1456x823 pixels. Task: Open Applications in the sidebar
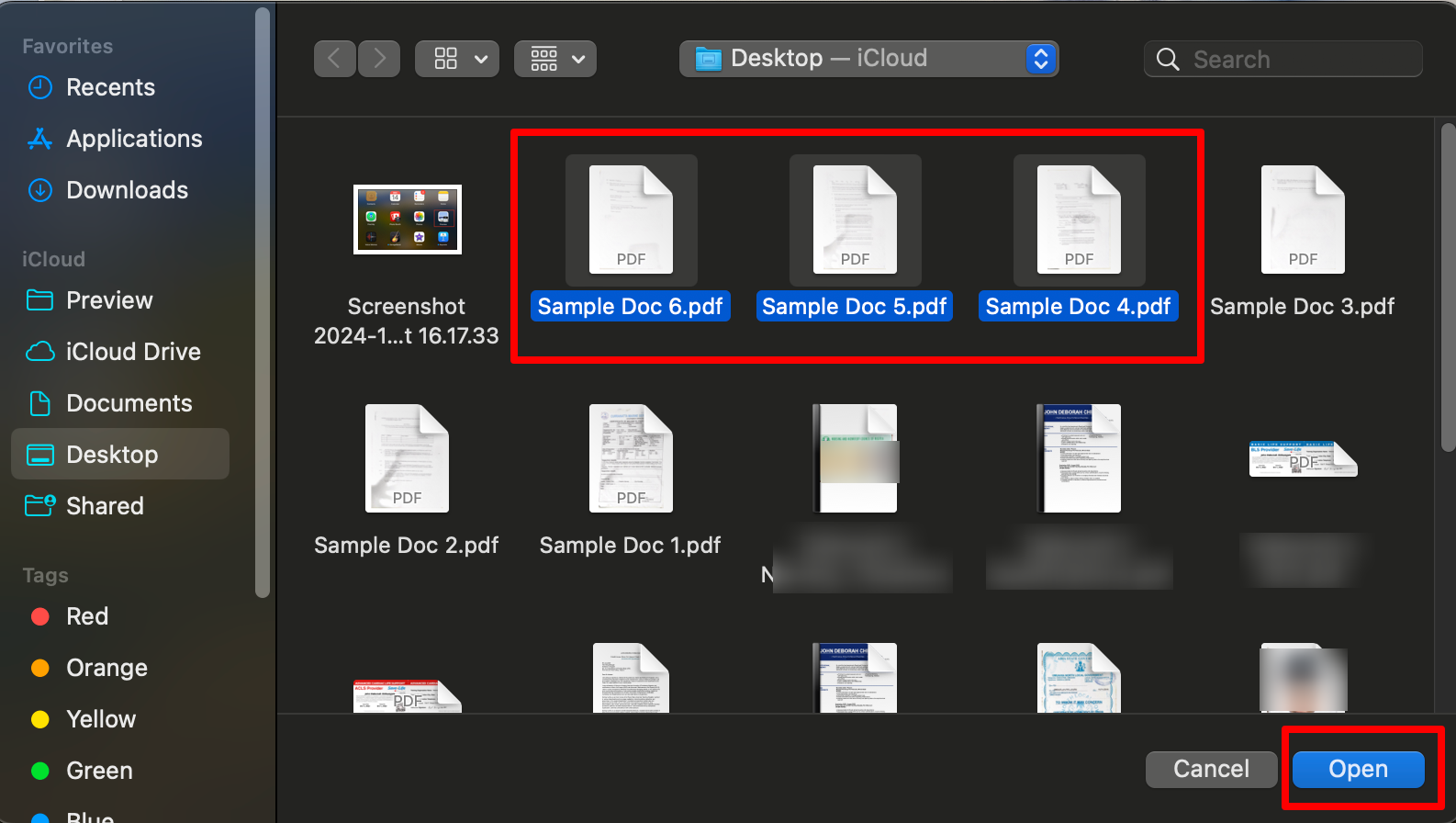point(120,139)
